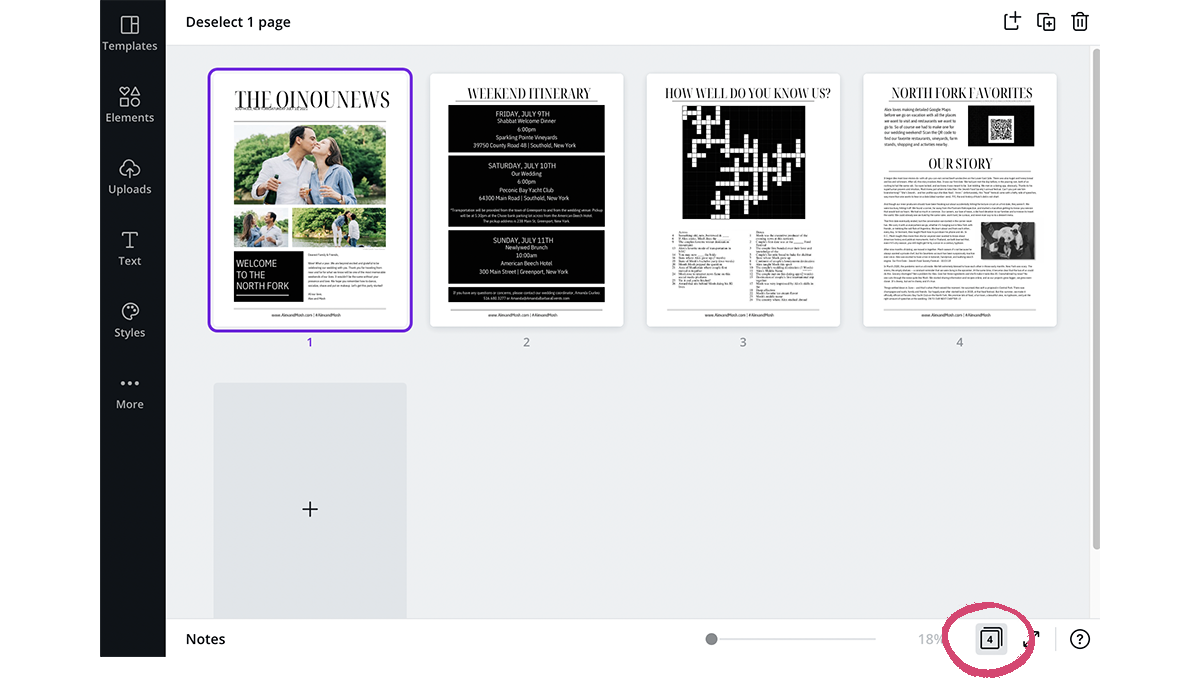Add a new page with the plus tile
Image resolution: width=1200 pixels, height=690 pixels.
point(310,509)
